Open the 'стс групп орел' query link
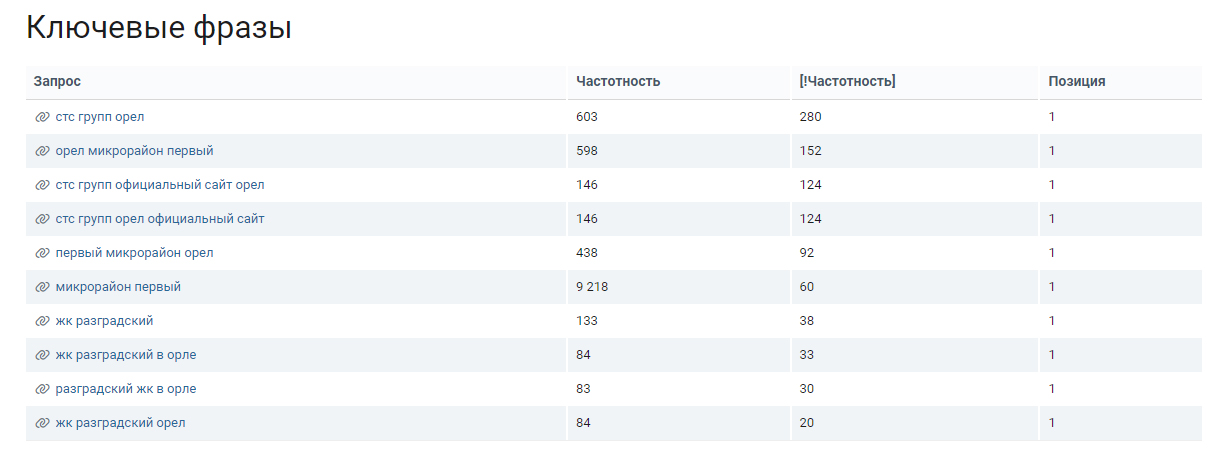The width and height of the screenshot is (1230, 460). 100,117
